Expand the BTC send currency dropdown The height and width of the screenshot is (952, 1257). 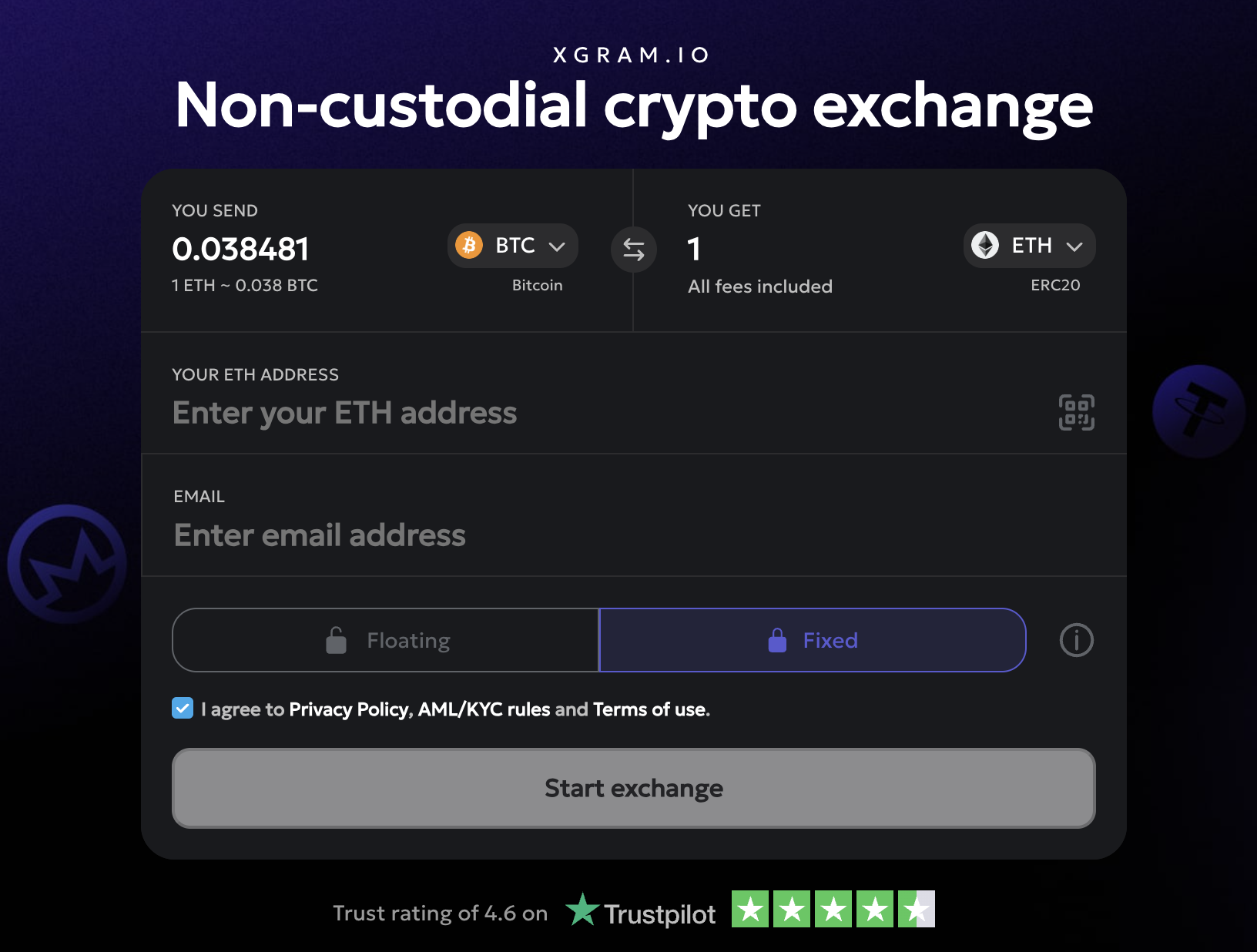[513, 246]
